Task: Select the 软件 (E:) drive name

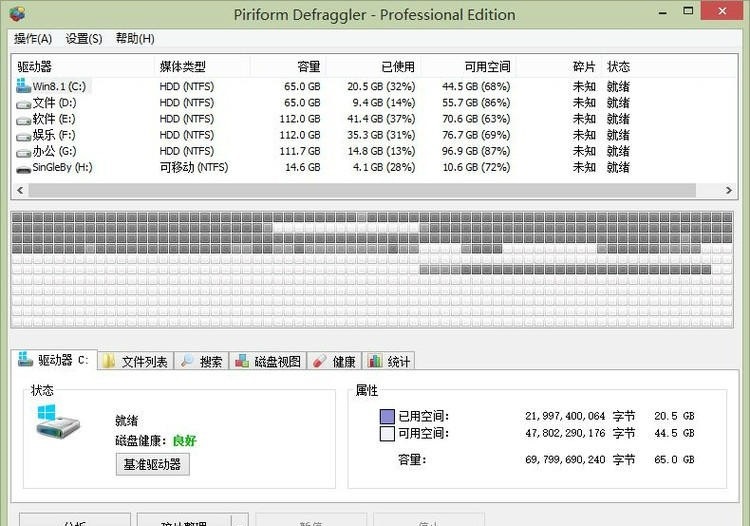Action: coord(54,119)
